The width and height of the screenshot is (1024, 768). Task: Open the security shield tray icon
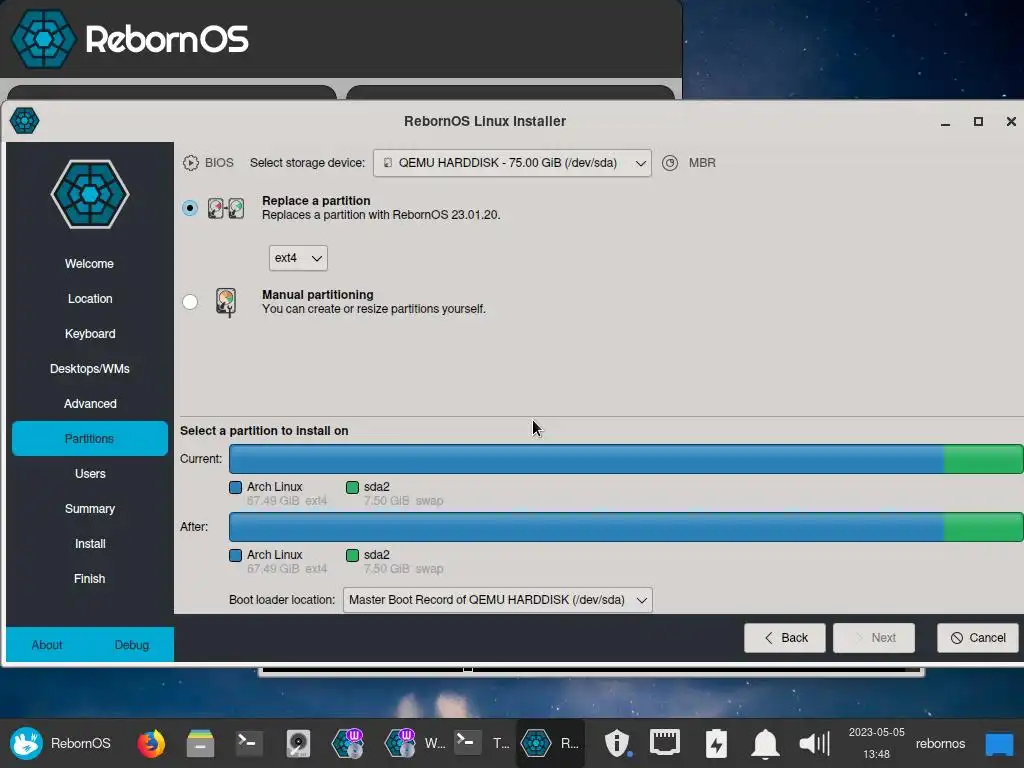coord(616,743)
